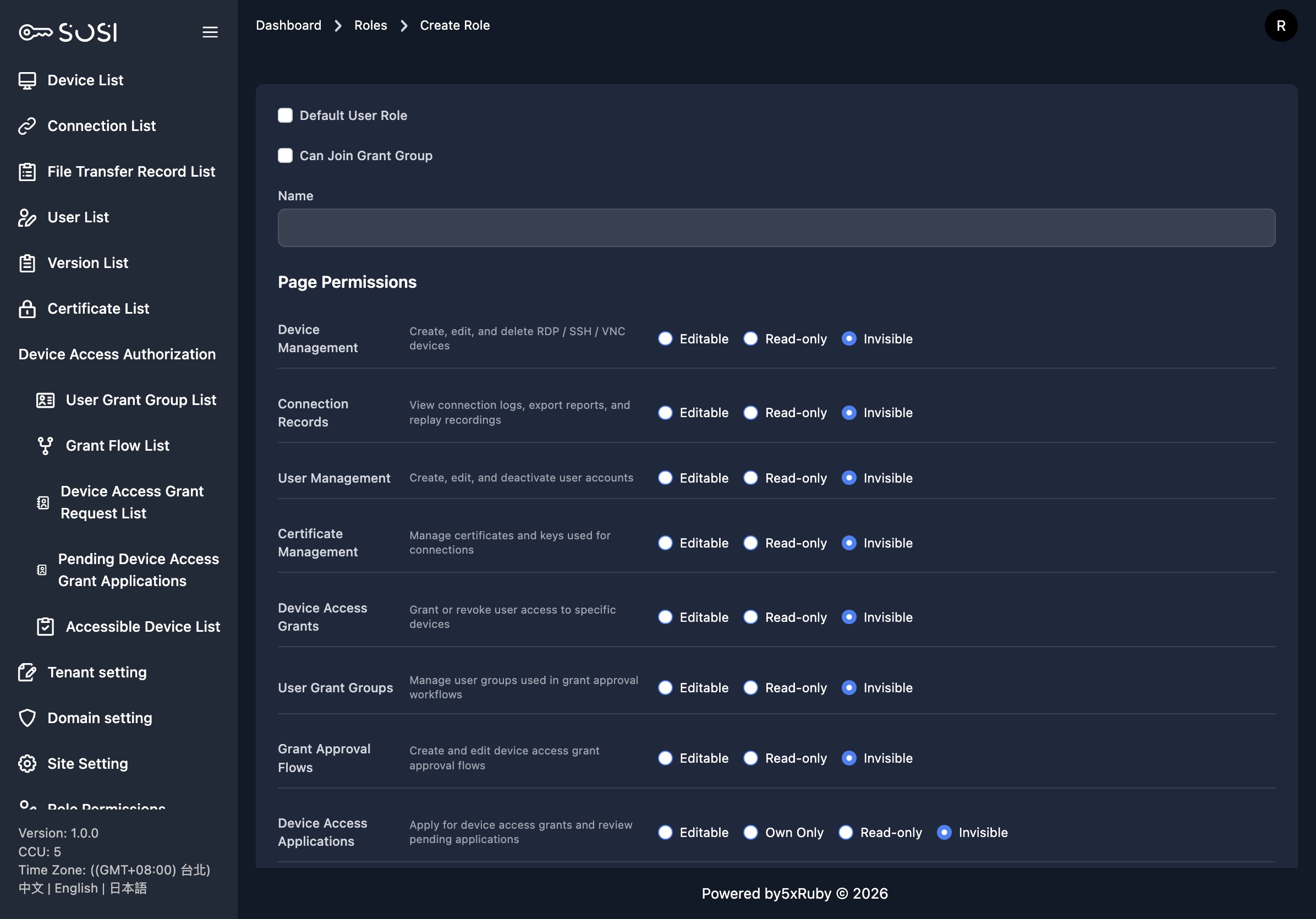Set Device Management to Editable
Image resolution: width=1316 pixels, height=919 pixels.
(x=665, y=339)
